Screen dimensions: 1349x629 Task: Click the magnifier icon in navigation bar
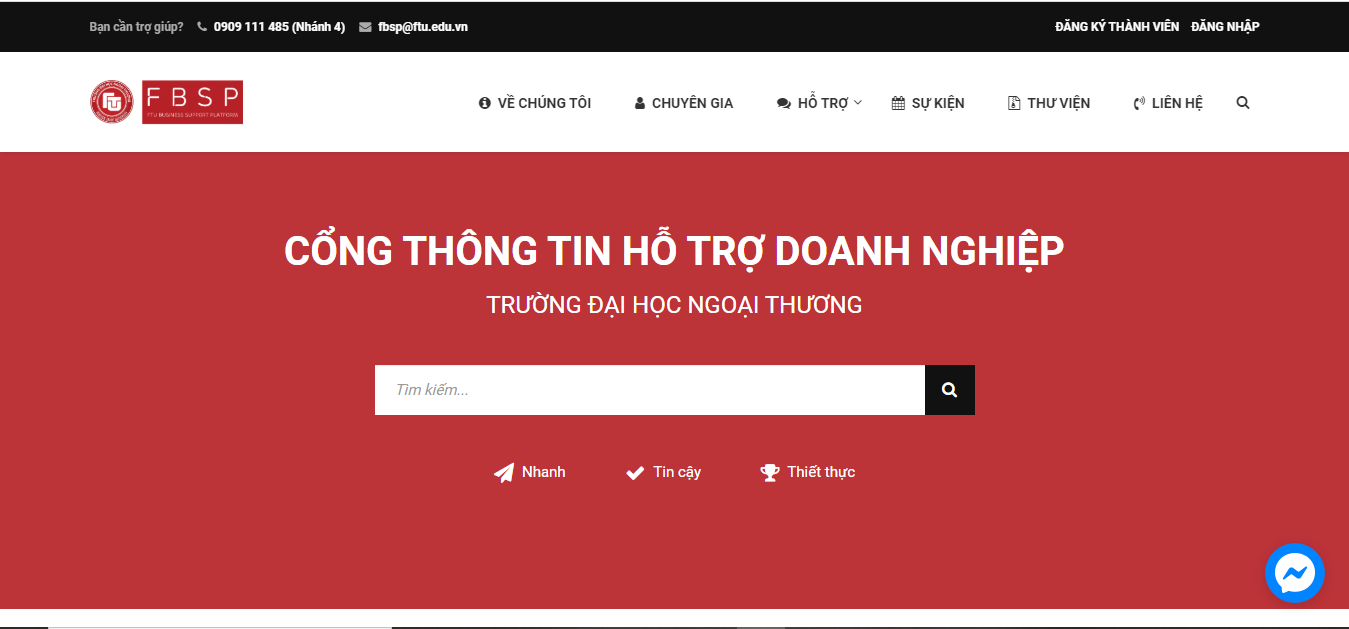pos(1242,103)
